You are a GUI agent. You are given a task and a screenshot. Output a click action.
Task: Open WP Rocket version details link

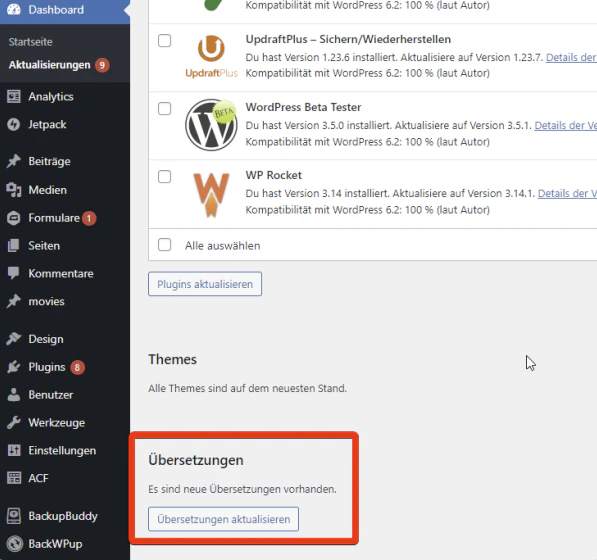[567, 193]
